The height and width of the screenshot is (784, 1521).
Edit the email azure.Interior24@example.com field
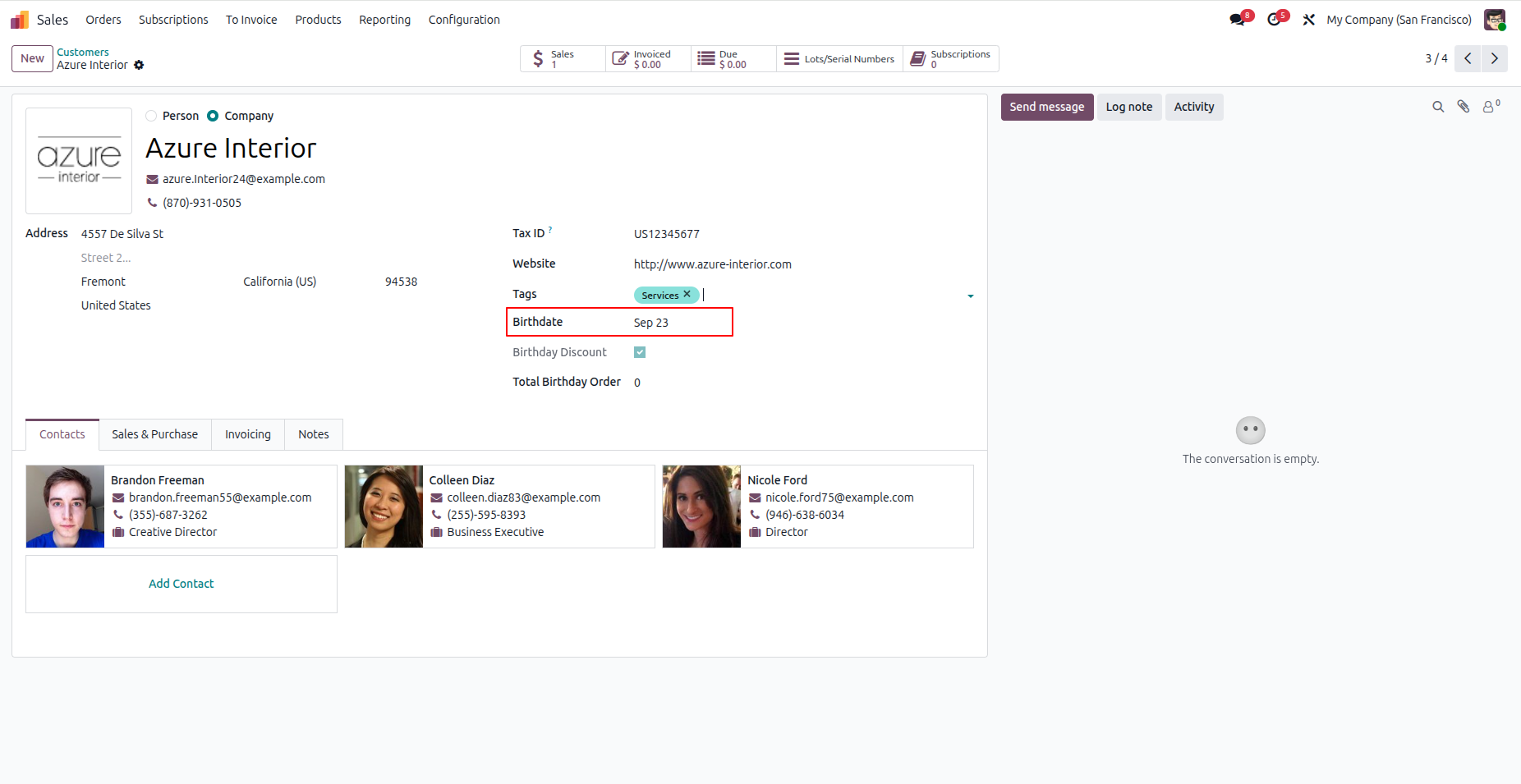pyautogui.click(x=244, y=179)
